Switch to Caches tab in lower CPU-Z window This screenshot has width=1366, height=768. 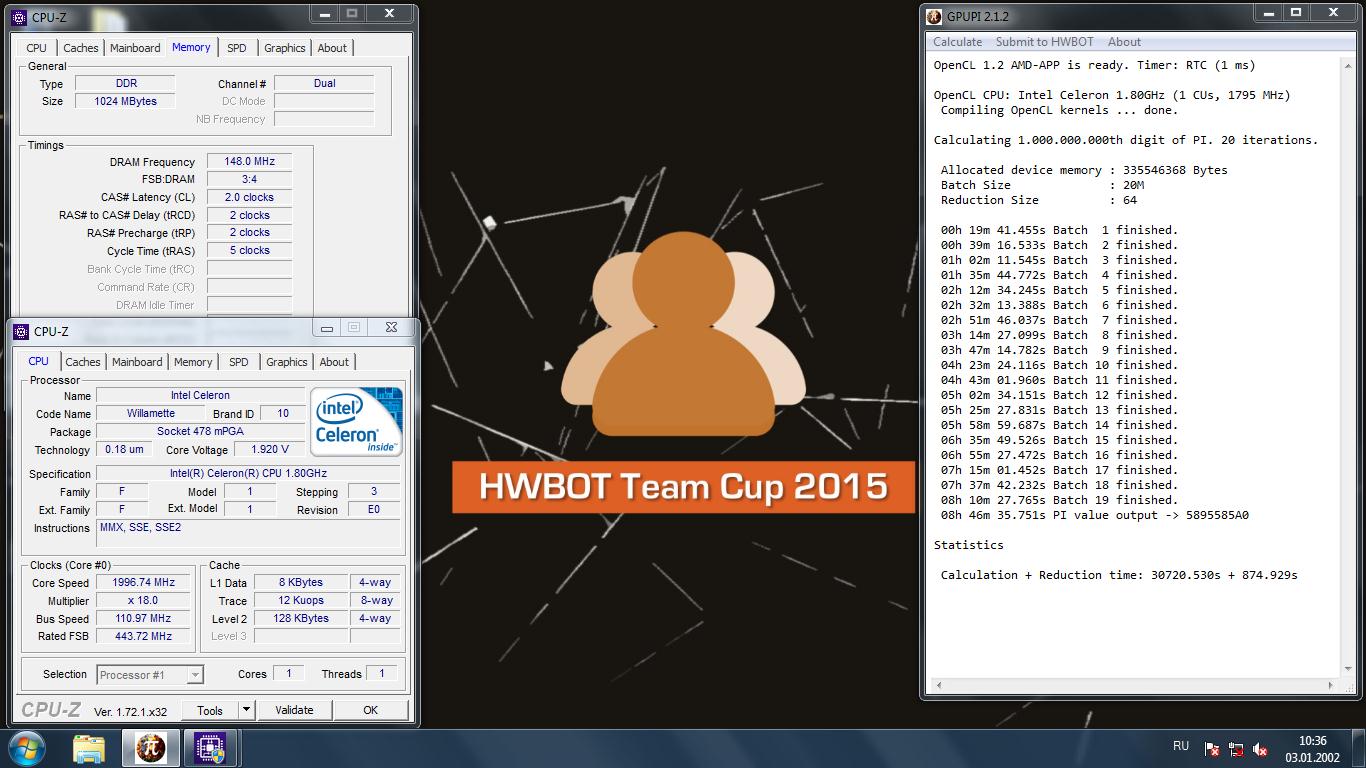coord(83,362)
